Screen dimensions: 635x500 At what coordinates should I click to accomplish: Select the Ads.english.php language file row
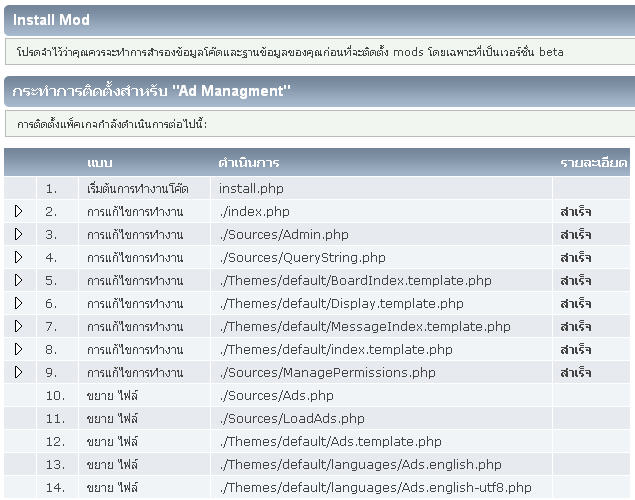pyautogui.click(x=360, y=464)
